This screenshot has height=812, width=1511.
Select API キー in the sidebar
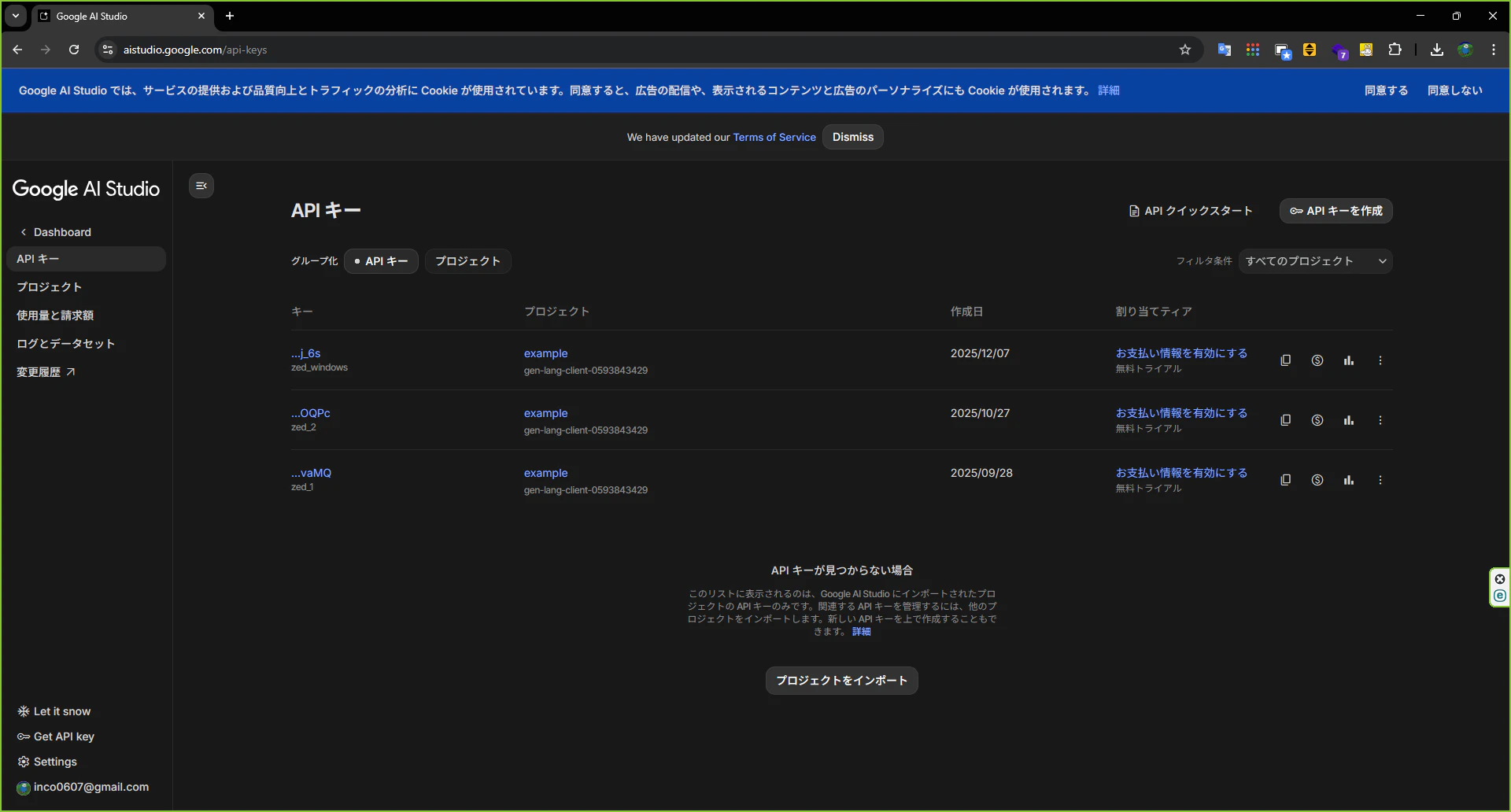tap(86, 259)
